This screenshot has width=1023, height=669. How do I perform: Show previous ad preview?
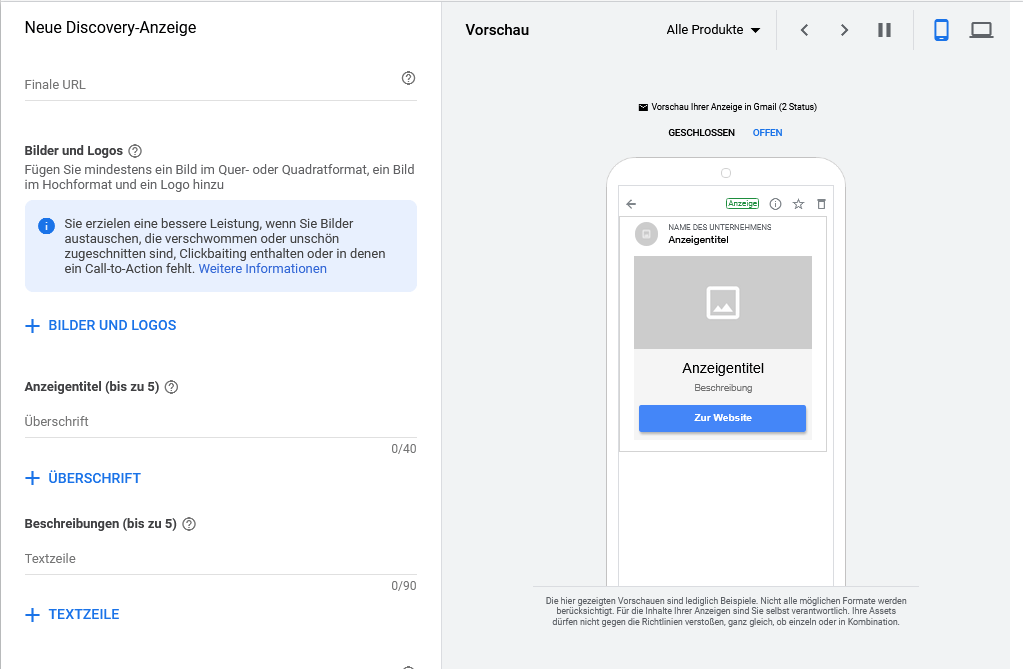coord(804,30)
